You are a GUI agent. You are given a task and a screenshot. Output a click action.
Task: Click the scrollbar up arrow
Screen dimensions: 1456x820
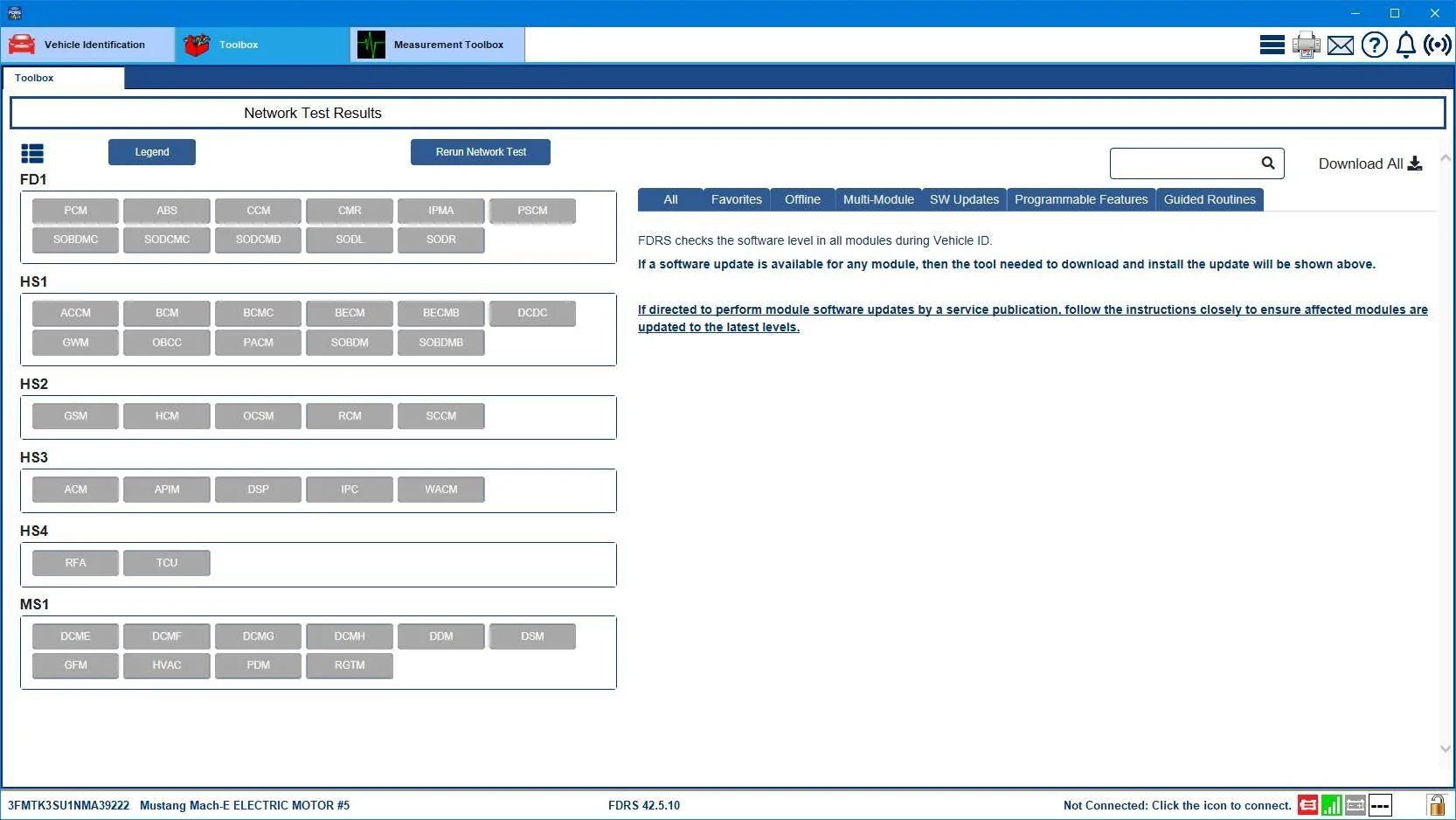click(1446, 158)
